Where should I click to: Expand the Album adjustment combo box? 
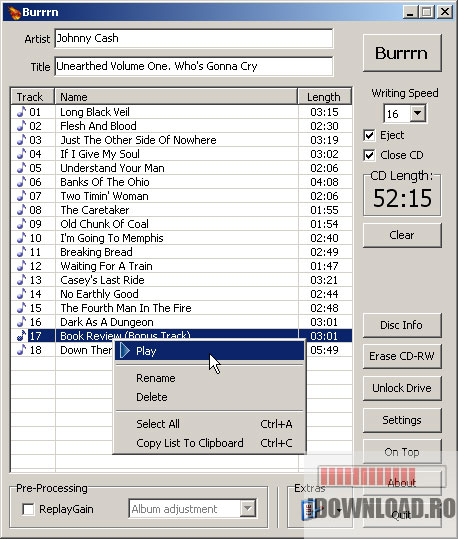248,508
